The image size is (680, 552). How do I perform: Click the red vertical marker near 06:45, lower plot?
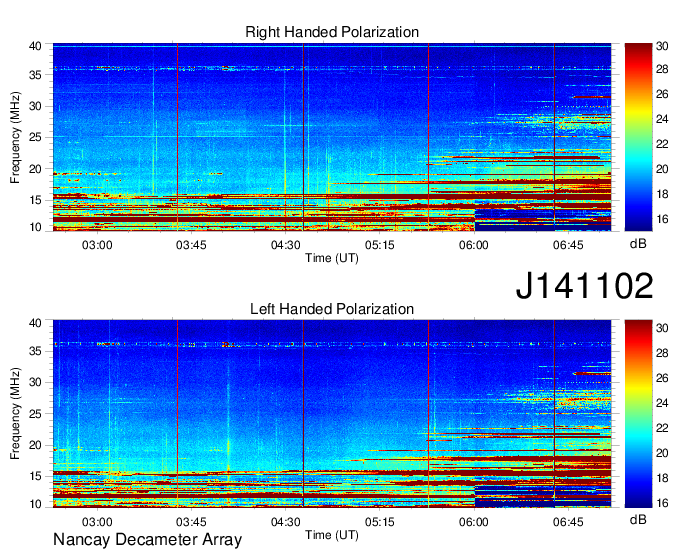click(x=554, y=414)
